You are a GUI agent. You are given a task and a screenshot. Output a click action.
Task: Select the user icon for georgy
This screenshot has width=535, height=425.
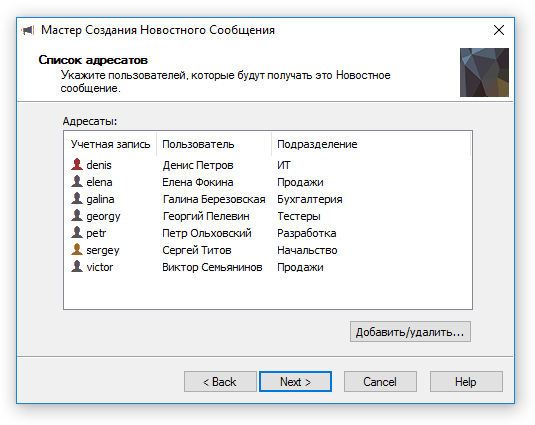[x=77, y=215]
